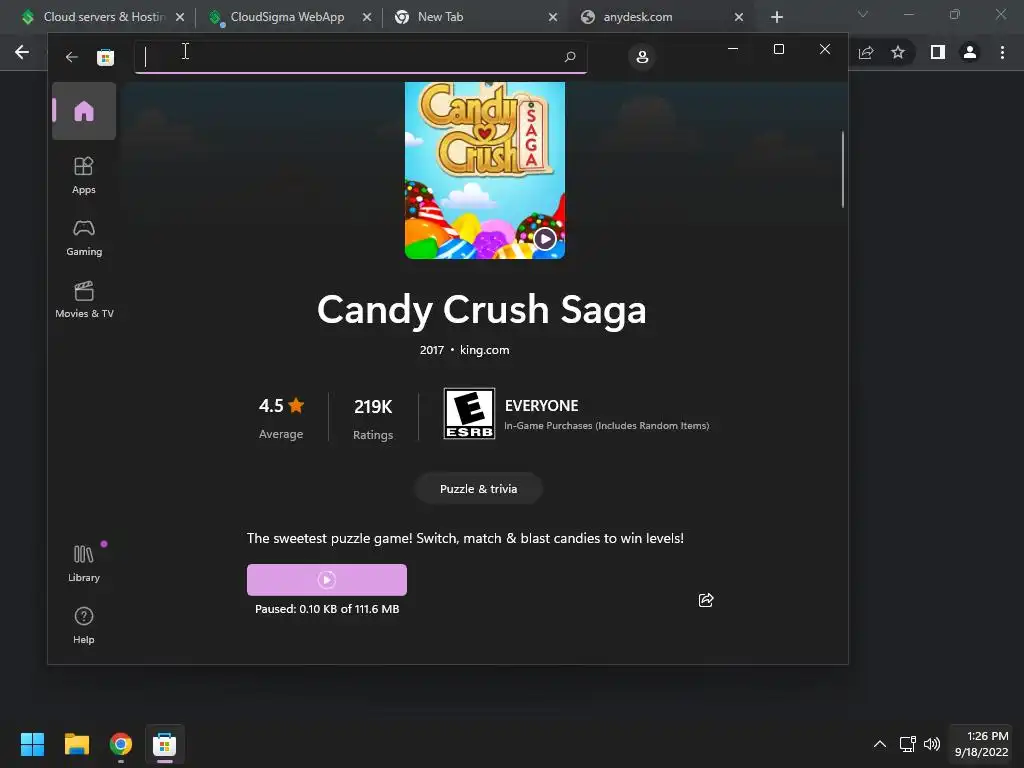This screenshot has width=1024, height=768.
Task: Open the volume control in tray
Action: pos(932,744)
